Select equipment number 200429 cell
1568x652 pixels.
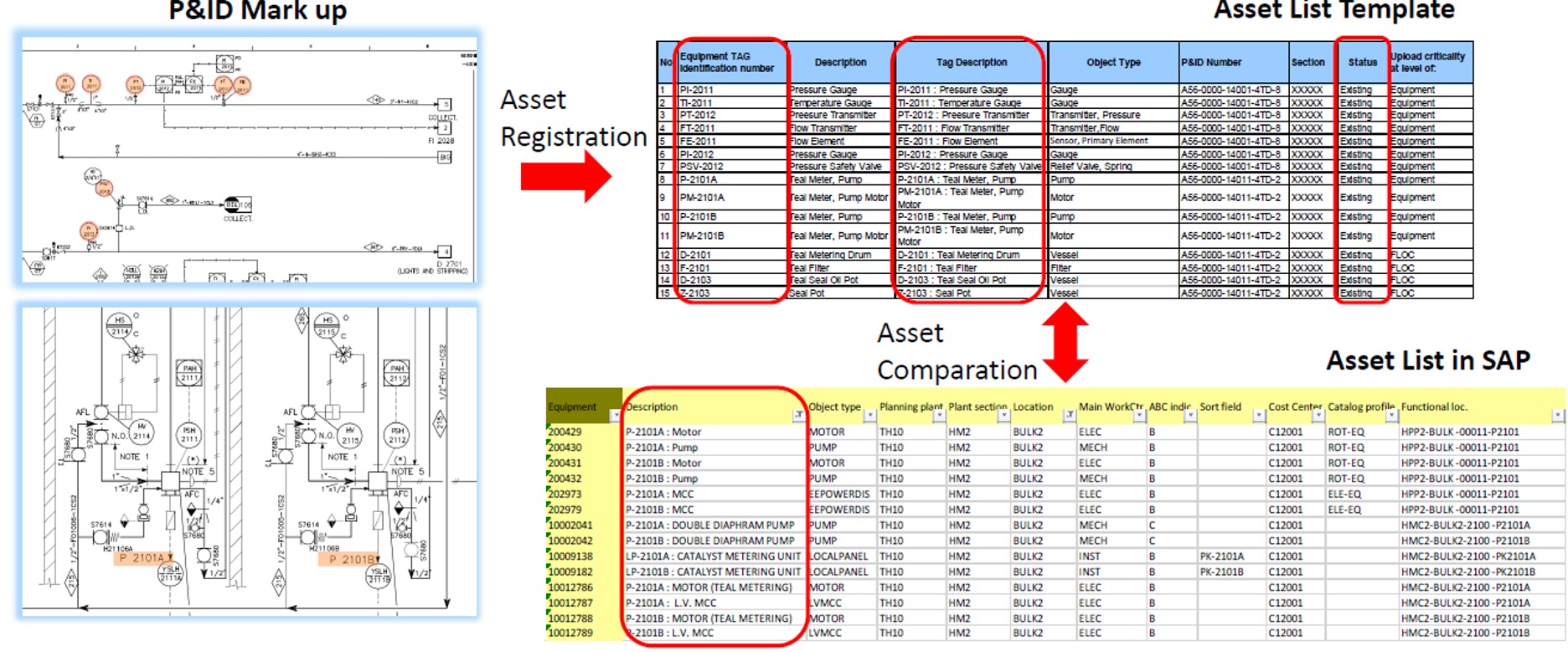coord(584,432)
